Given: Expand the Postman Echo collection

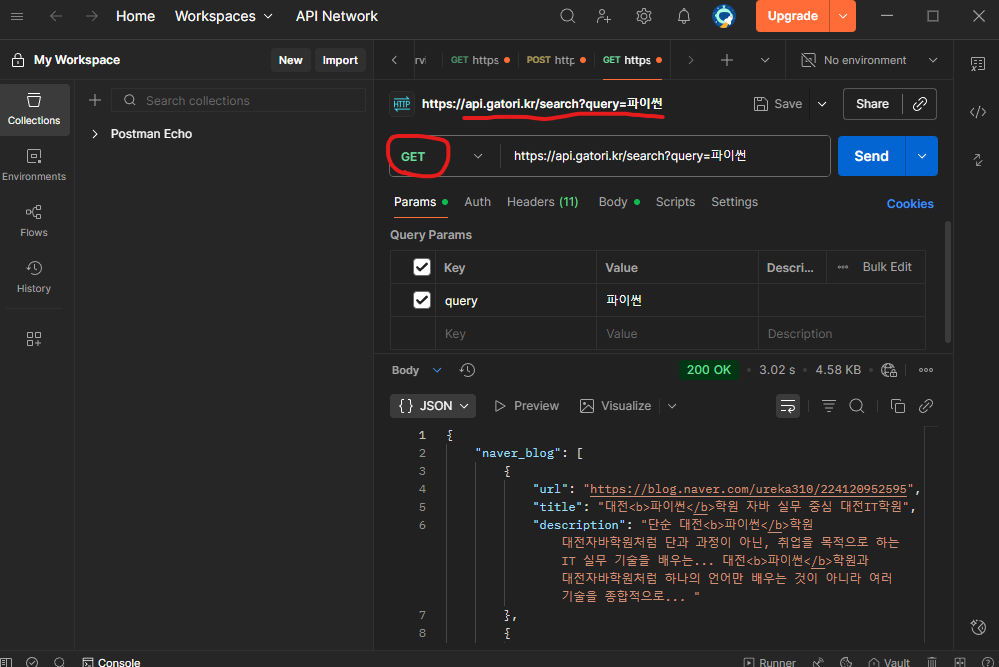Looking at the screenshot, I should click(95, 134).
